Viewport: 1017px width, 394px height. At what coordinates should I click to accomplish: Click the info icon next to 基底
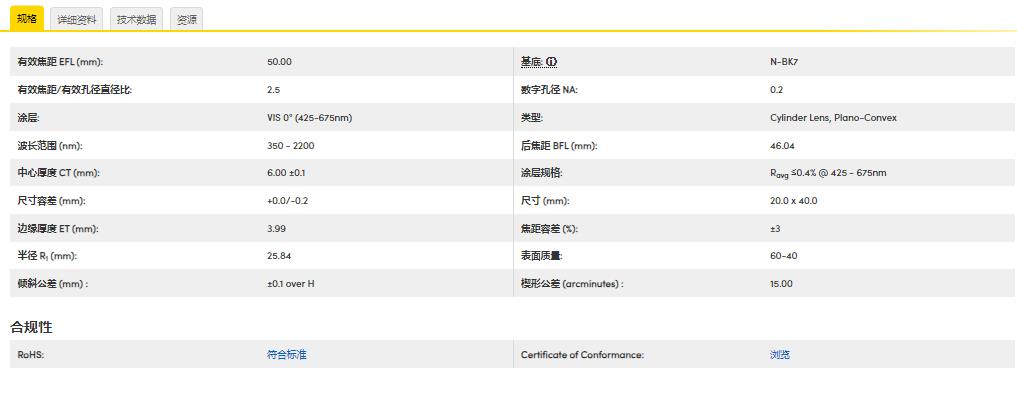[x=551, y=62]
